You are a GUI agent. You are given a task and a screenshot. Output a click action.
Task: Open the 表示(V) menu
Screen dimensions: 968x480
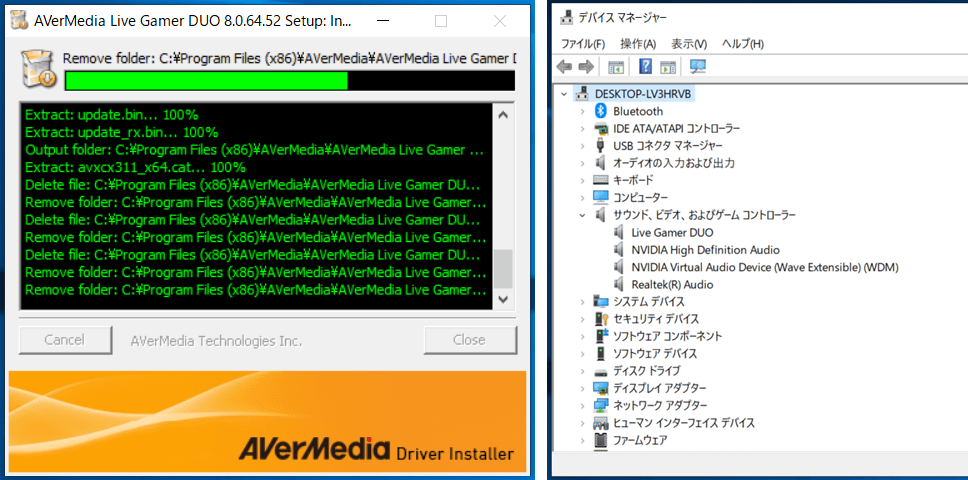(x=689, y=44)
